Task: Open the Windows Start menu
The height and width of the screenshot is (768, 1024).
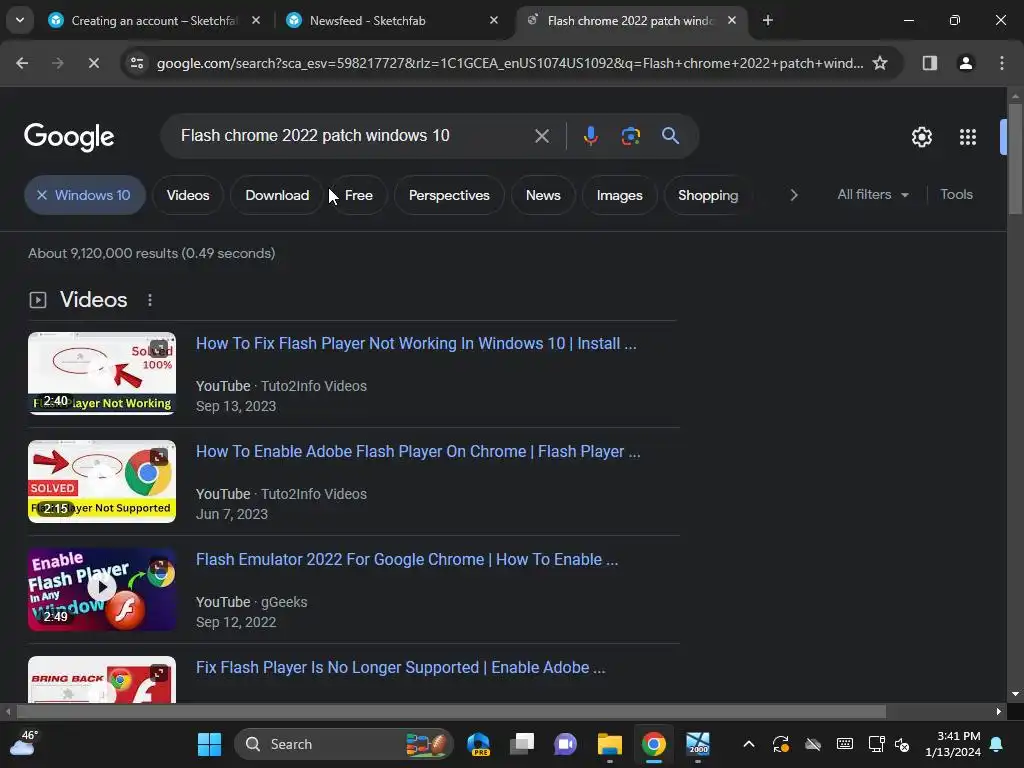Action: coord(210,744)
